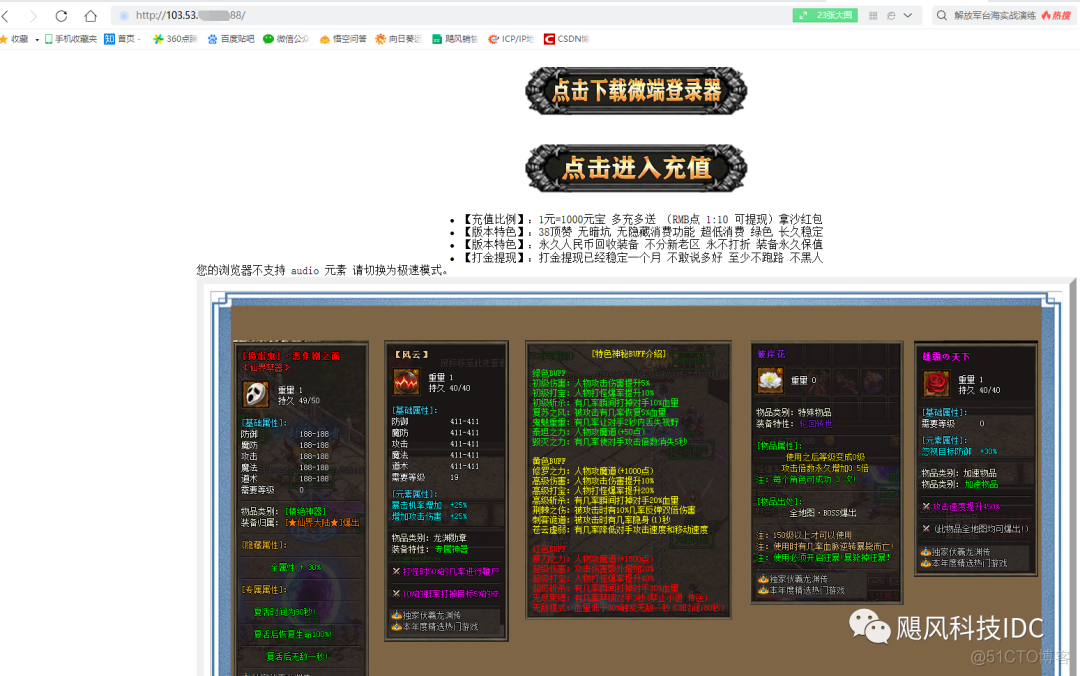Click 全属性 + 30% in mask card

pos(296,567)
